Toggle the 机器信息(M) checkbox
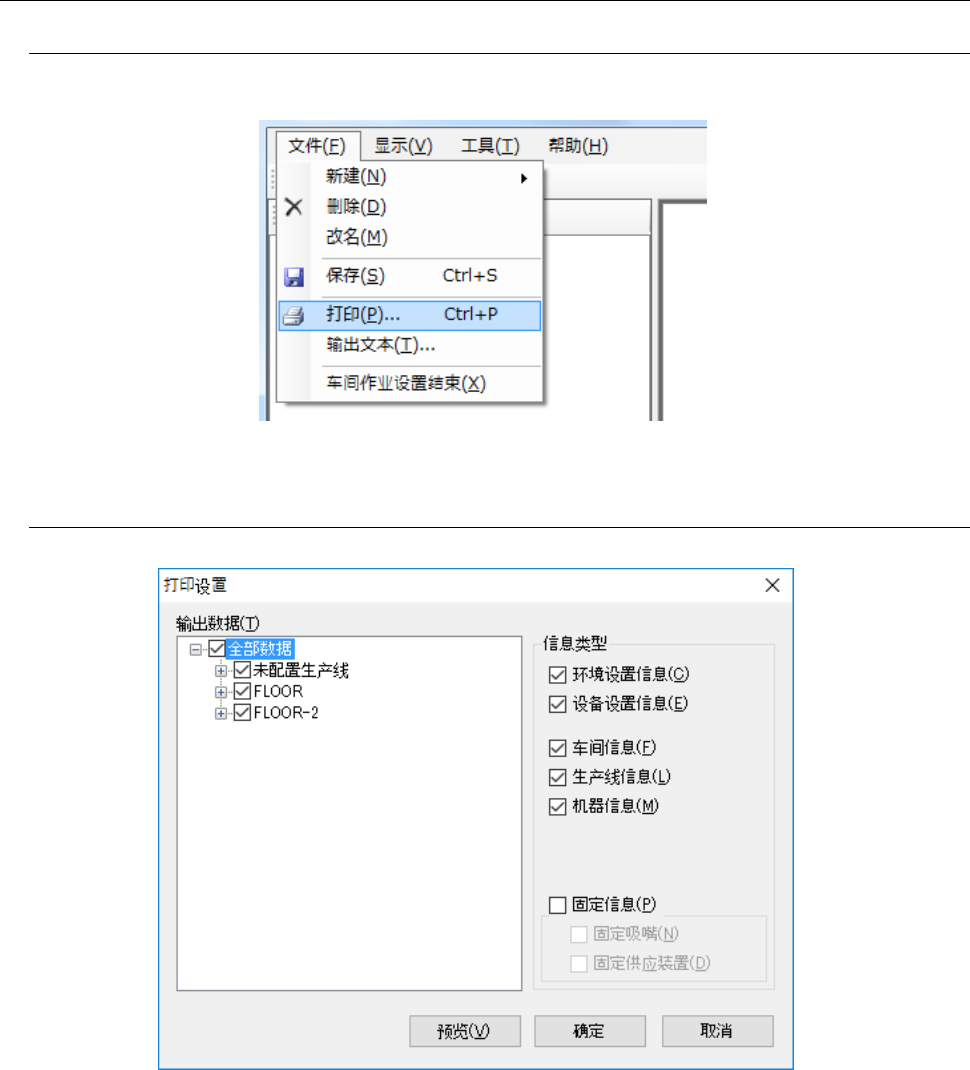 tap(558, 807)
